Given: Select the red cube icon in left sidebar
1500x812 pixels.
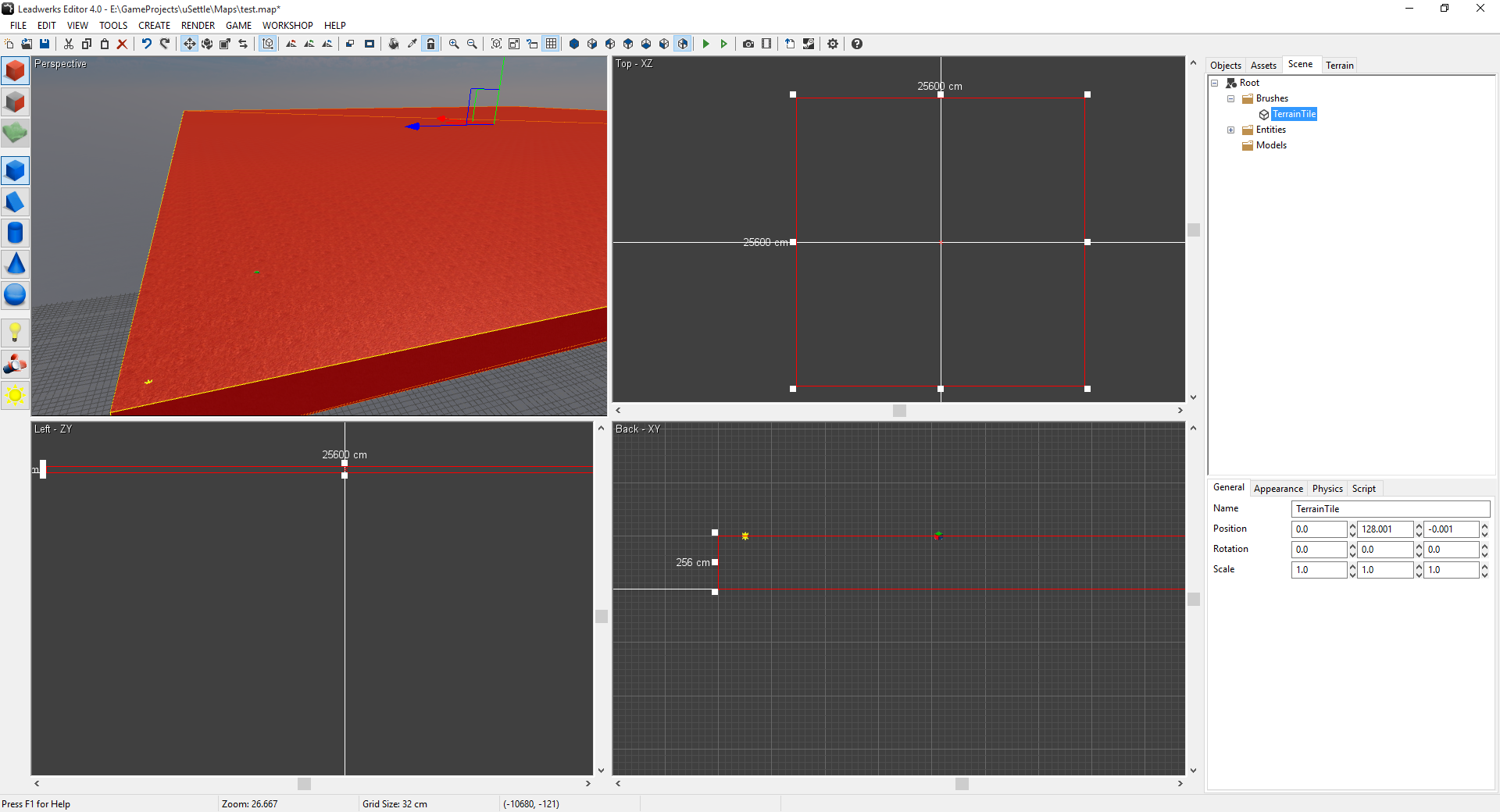Looking at the screenshot, I should pos(15,71).
